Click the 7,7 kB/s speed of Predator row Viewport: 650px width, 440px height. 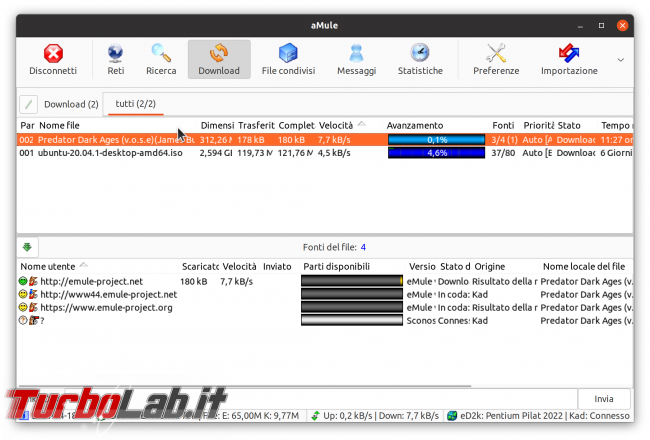click(334, 140)
